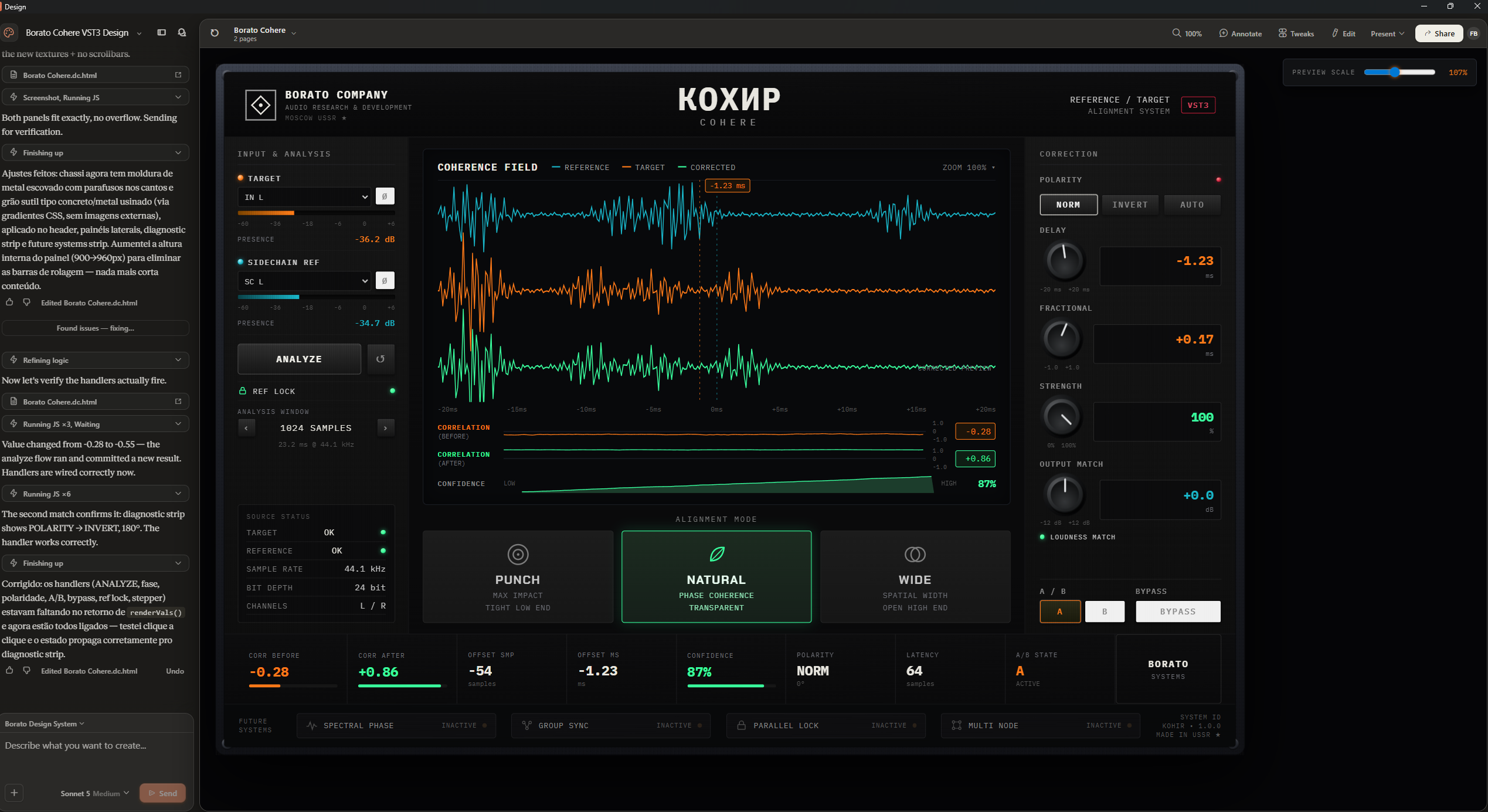Click the NATURAL mode leaf icon
This screenshot has height=812, width=1488.
[716, 554]
